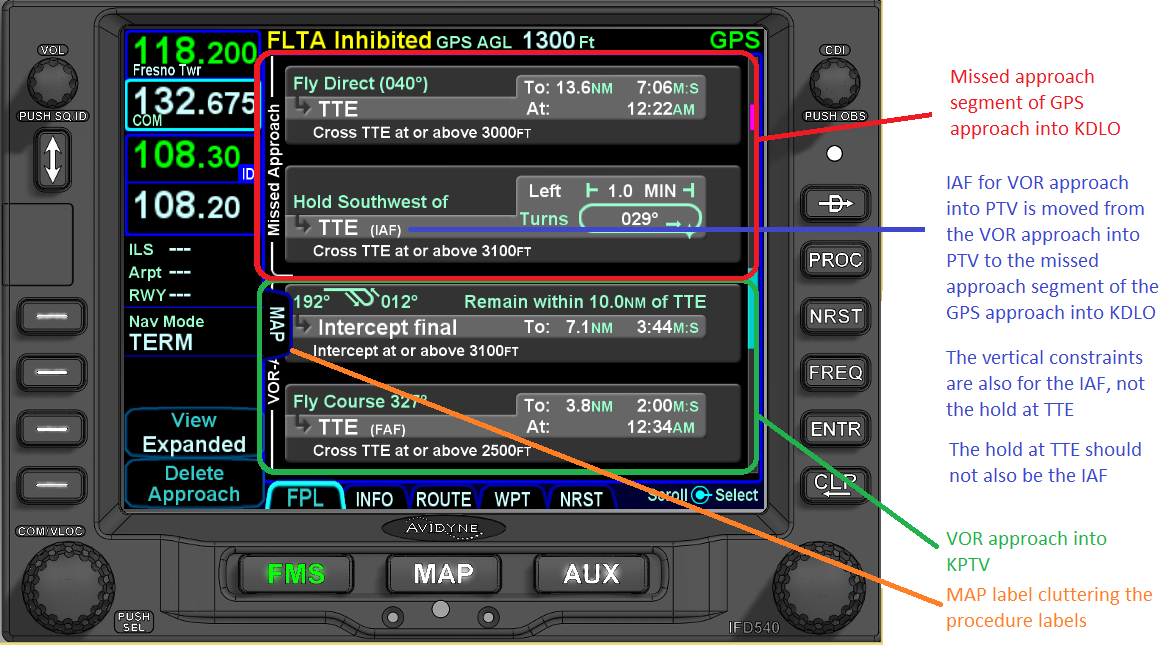Open the vertical MAP side tab
Image resolution: width=1172 pixels, height=645 pixels.
(x=276, y=323)
